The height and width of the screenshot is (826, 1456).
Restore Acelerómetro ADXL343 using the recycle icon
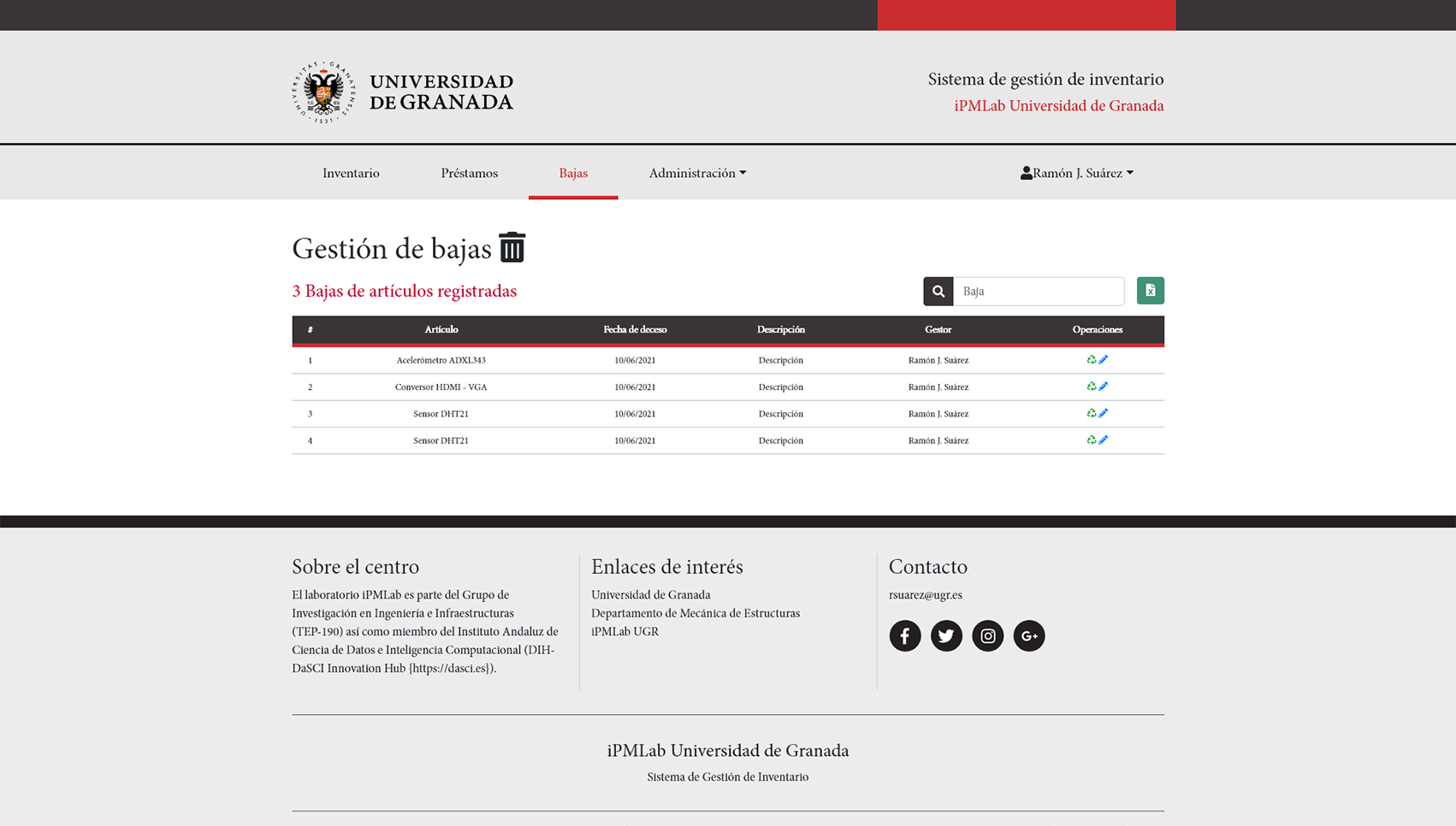coord(1092,359)
